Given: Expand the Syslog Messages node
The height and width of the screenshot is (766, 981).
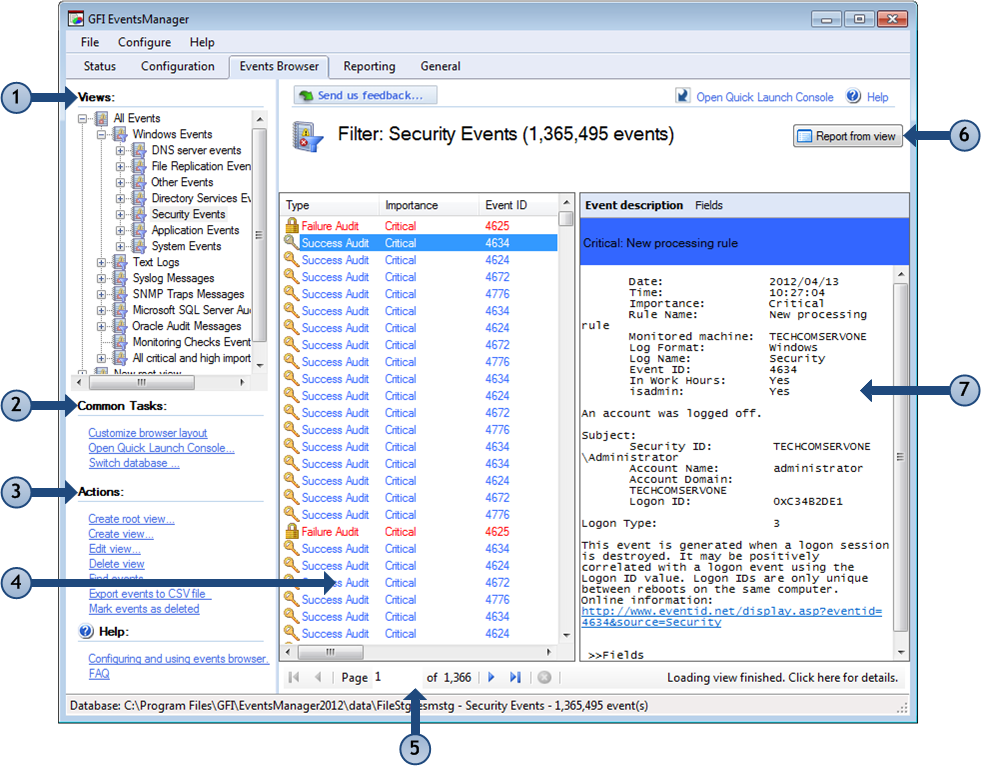Looking at the screenshot, I should click(x=101, y=278).
